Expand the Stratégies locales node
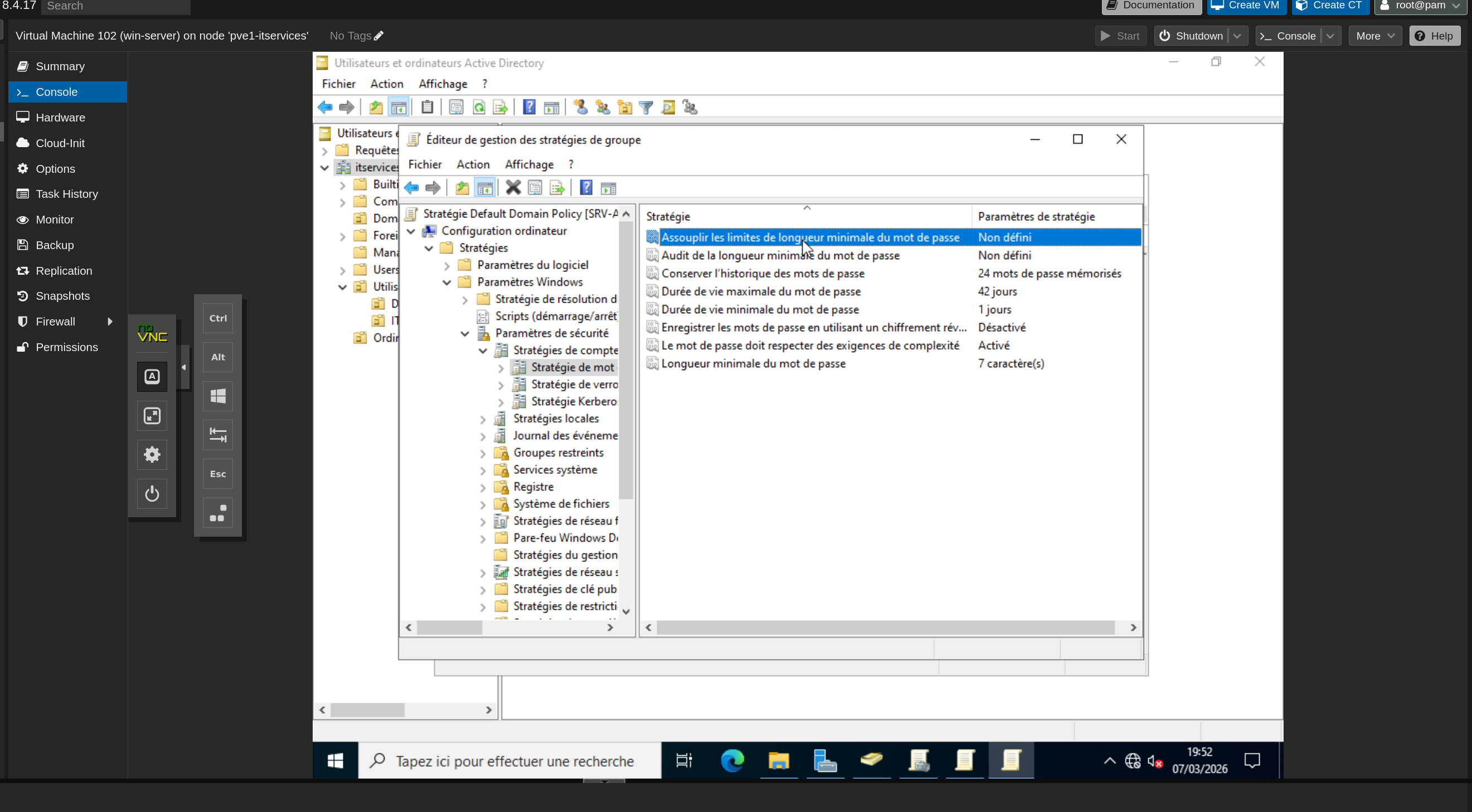 [x=483, y=419]
